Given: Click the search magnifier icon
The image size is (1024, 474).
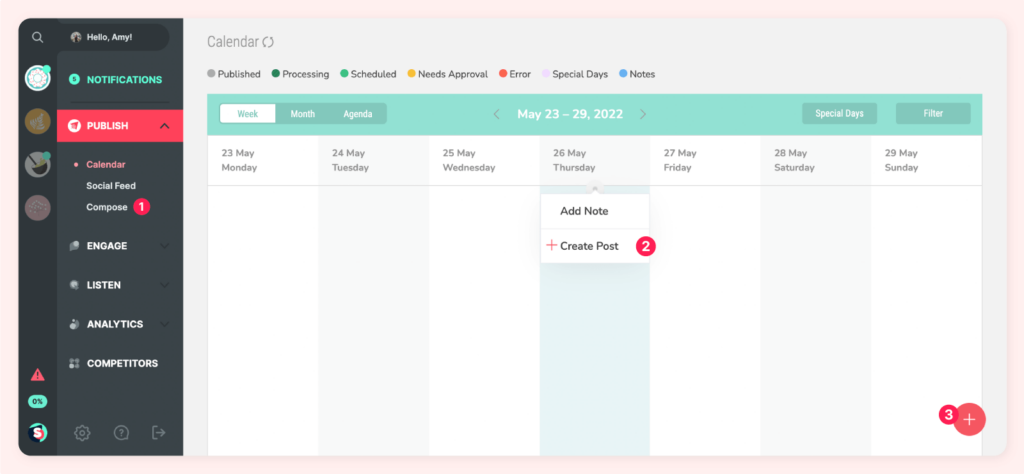Looking at the screenshot, I should (x=38, y=37).
